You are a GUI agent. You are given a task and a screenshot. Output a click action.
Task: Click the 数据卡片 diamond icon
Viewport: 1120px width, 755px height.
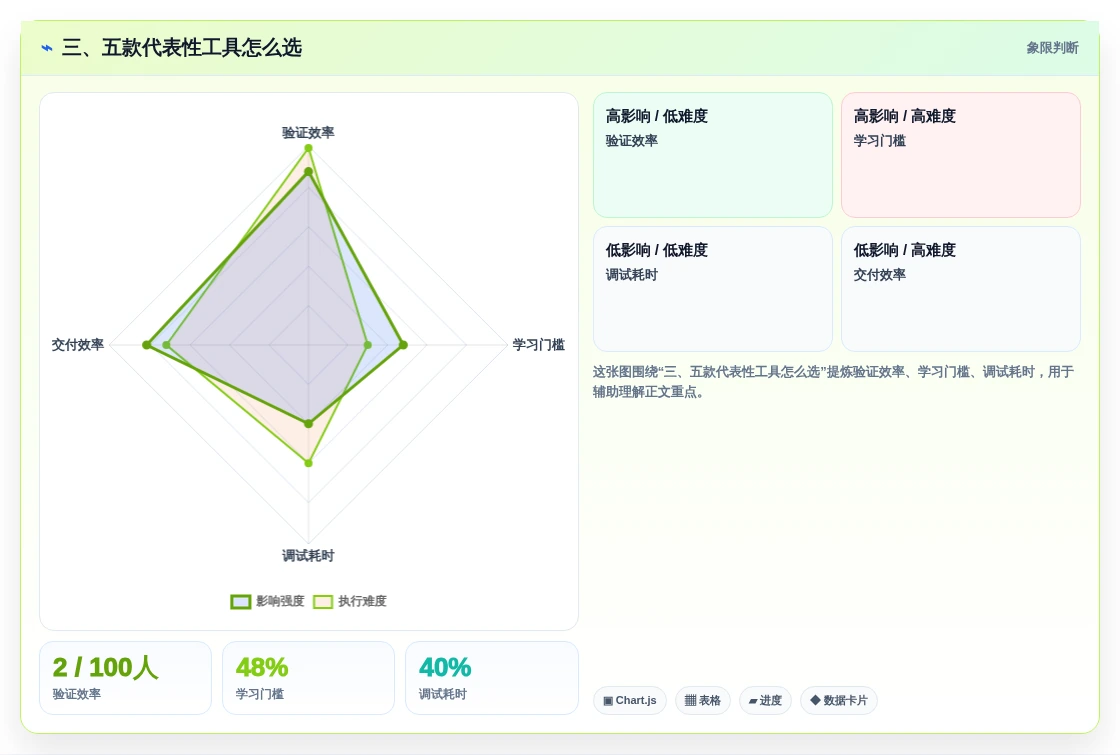815,700
